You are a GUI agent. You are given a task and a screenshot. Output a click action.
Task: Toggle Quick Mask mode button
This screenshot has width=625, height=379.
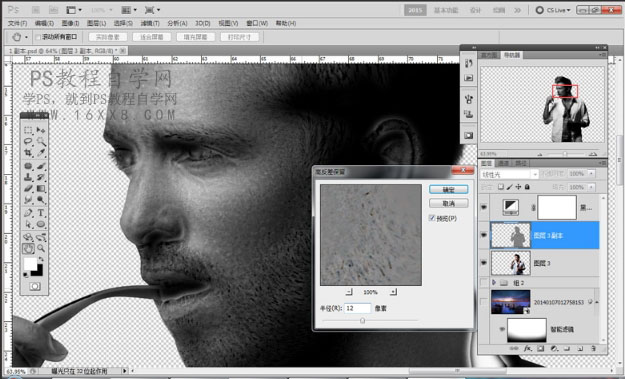(x=35, y=286)
